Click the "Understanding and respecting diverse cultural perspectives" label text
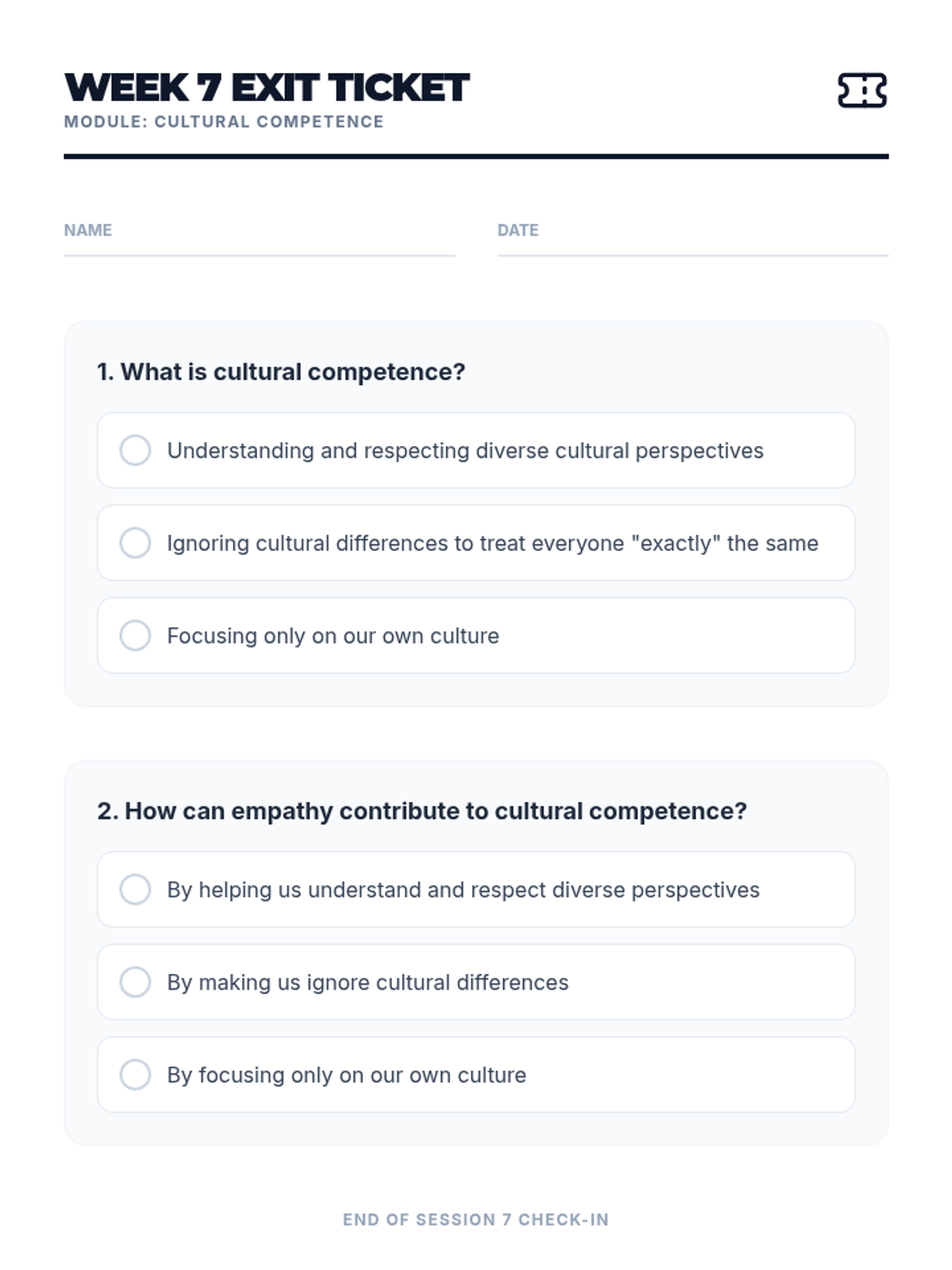 pyautogui.click(x=465, y=451)
